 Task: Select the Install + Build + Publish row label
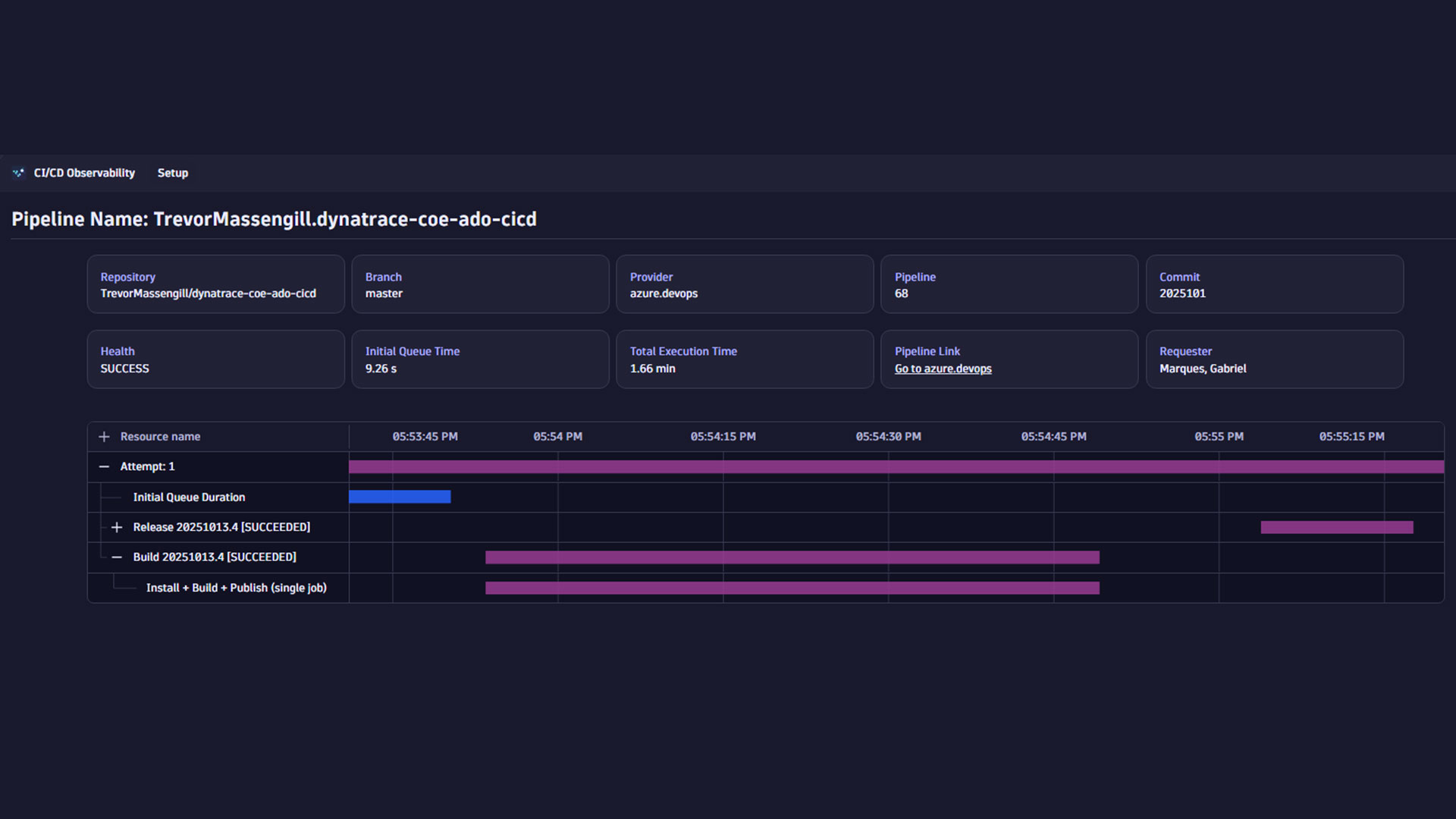(x=237, y=588)
